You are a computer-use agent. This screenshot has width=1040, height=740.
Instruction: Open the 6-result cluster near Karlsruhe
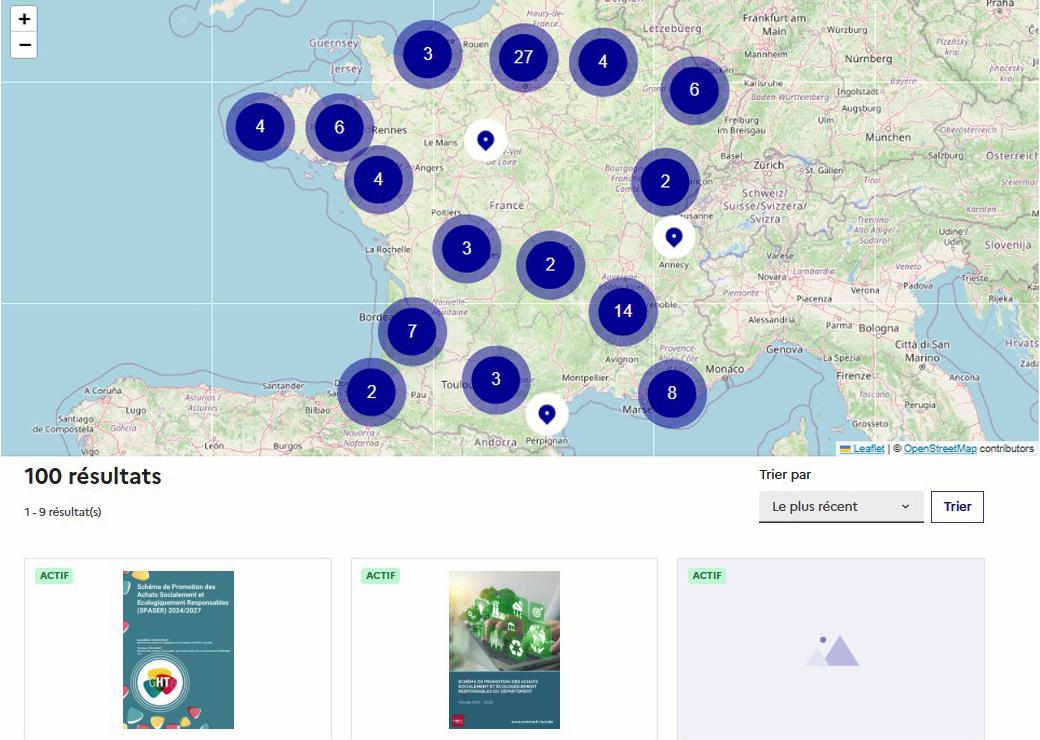point(694,90)
